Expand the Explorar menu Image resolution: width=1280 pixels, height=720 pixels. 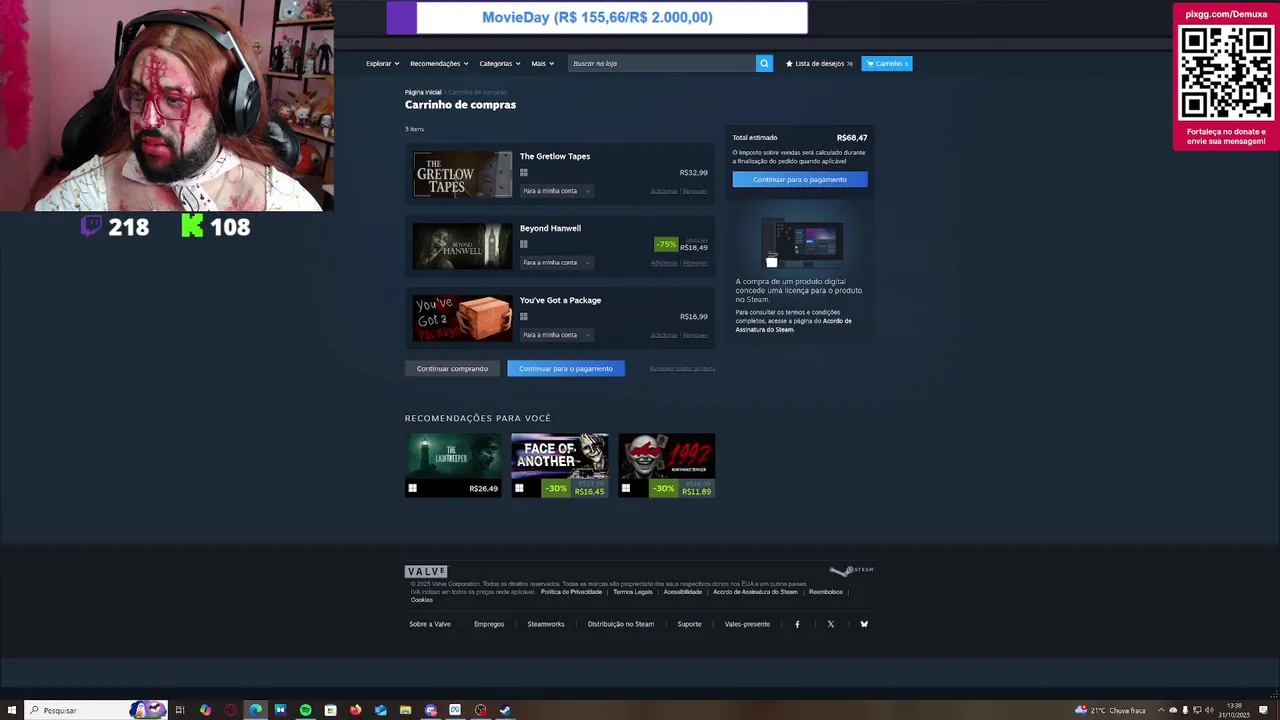coord(382,63)
